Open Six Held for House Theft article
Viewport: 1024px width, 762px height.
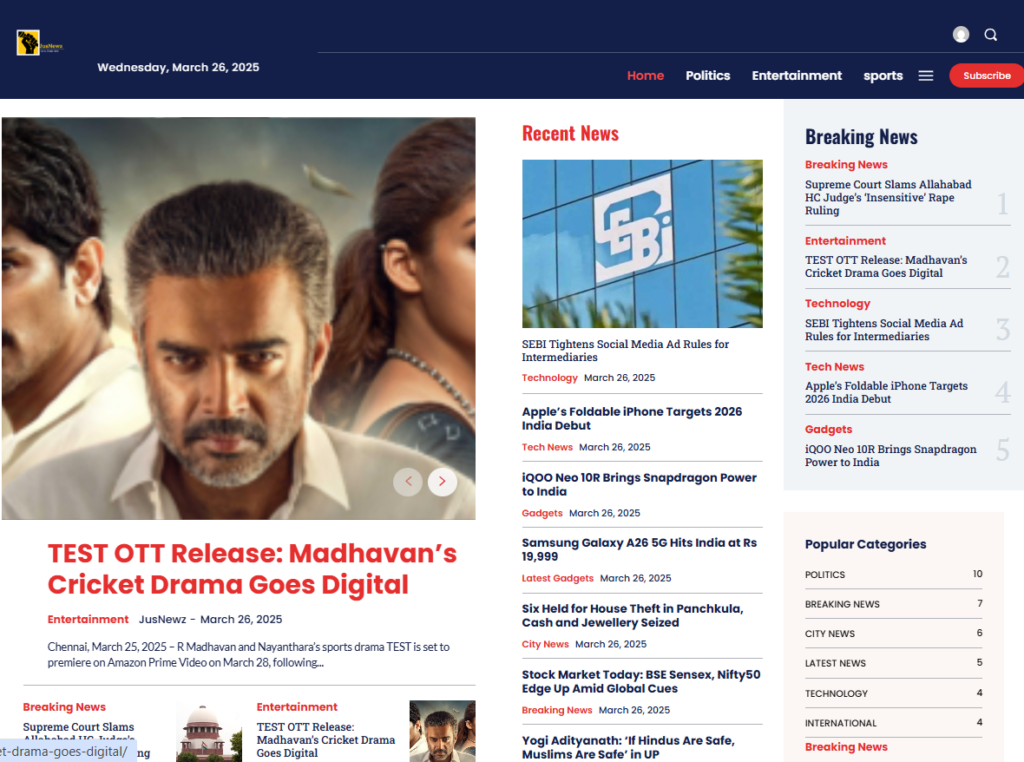(632, 616)
